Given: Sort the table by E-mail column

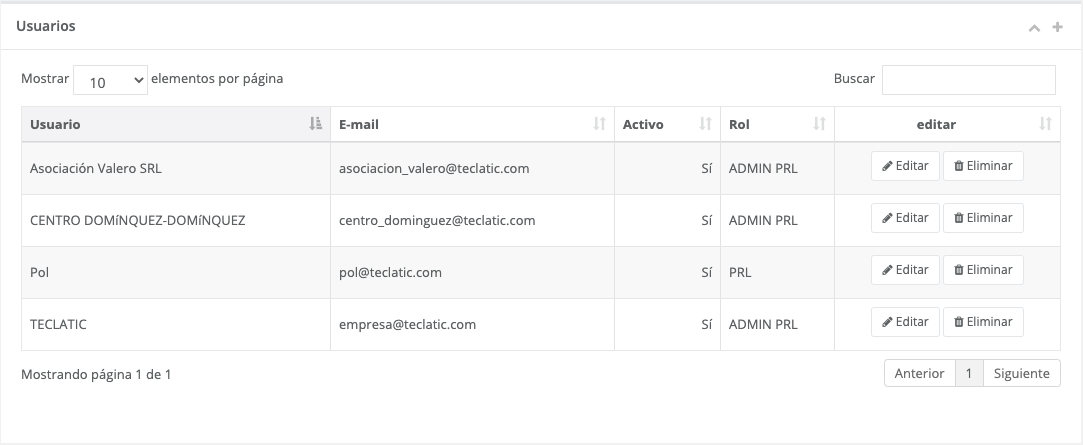Looking at the screenshot, I should 599,125.
